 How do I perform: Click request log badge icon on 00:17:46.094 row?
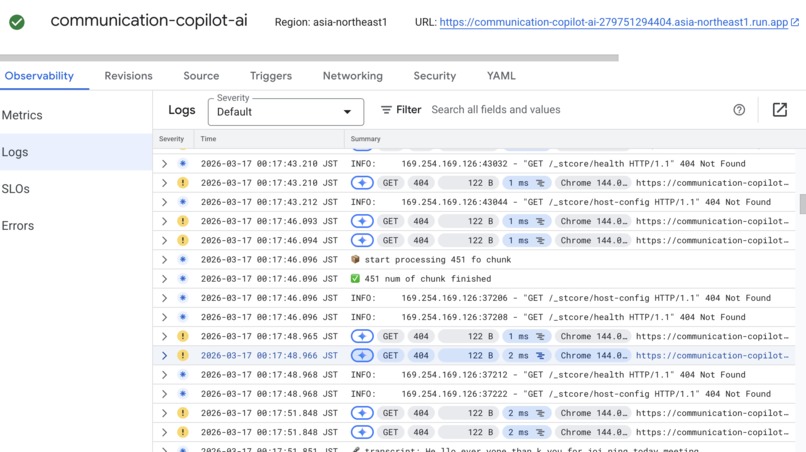pos(362,240)
